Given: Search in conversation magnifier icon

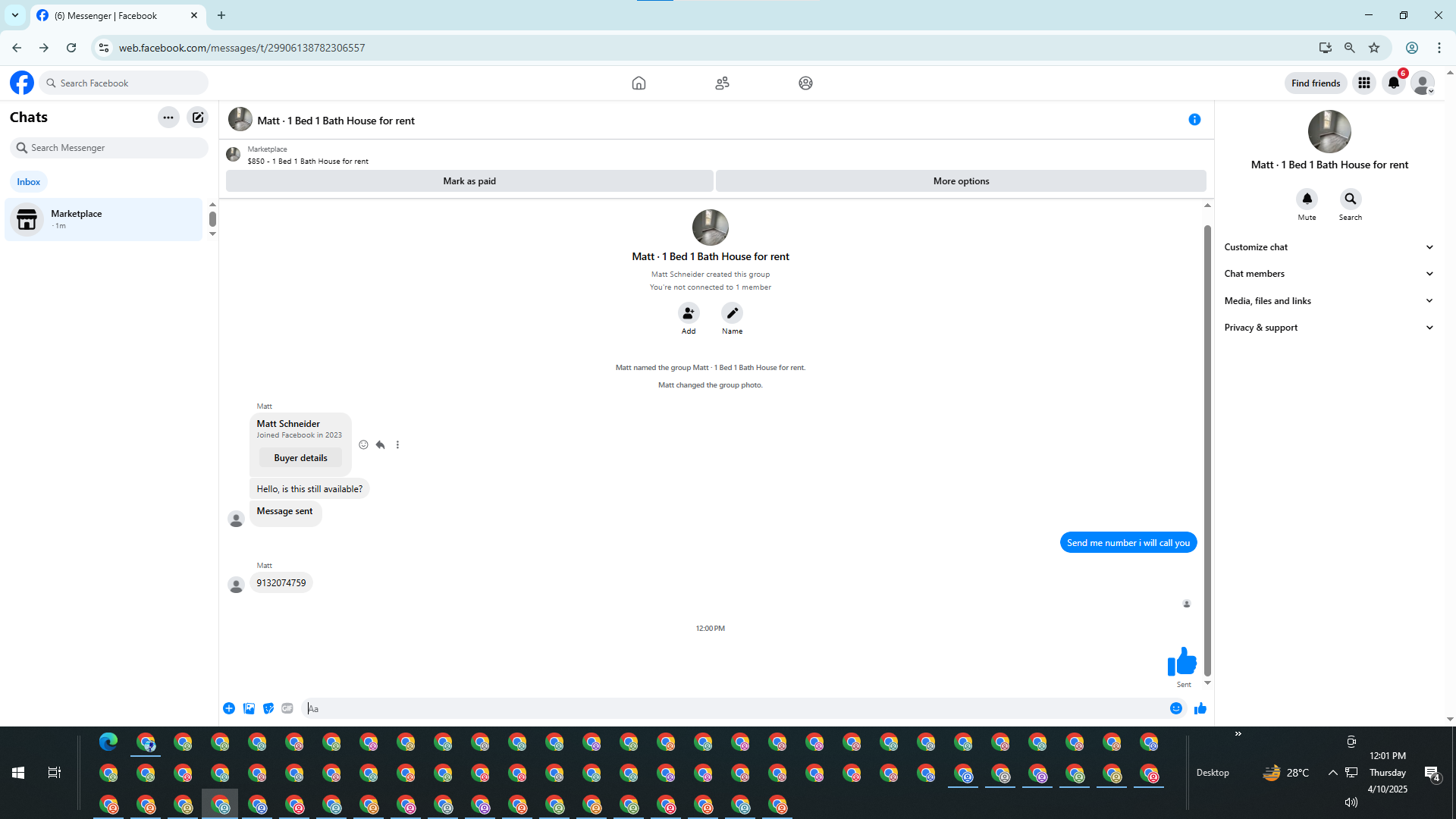Looking at the screenshot, I should (1350, 199).
